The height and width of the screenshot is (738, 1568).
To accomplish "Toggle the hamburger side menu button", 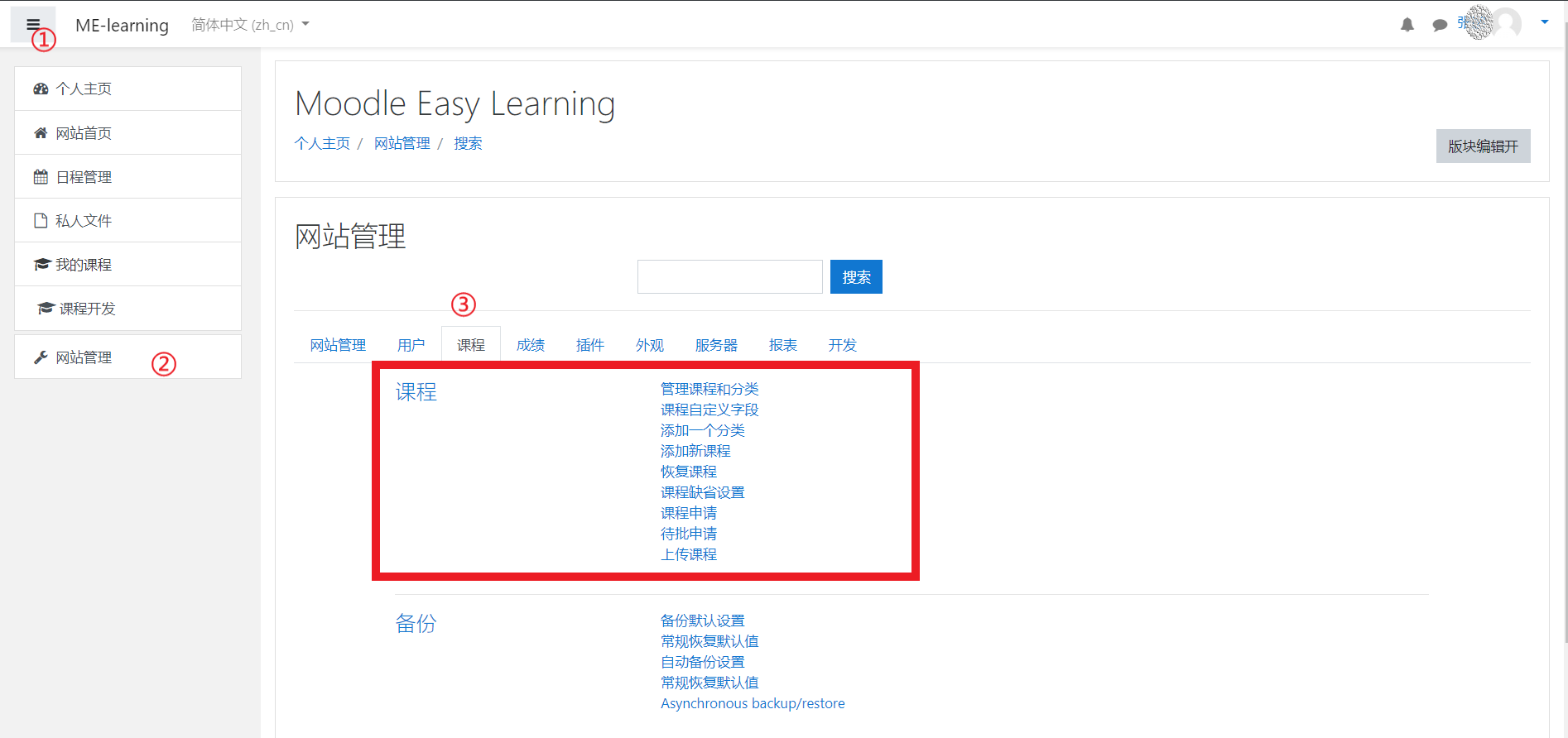I will tap(33, 25).
